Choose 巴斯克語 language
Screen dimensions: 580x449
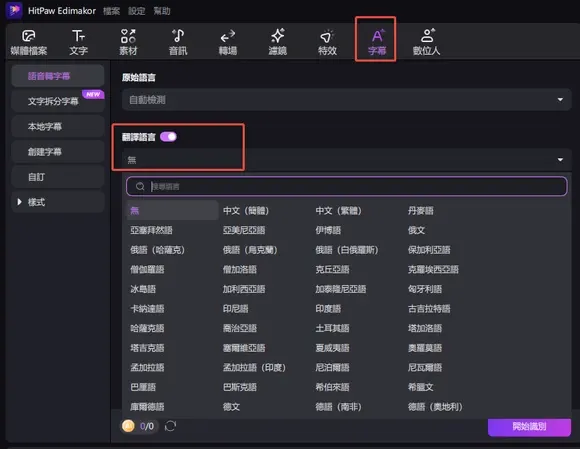[x=239, y=387]
